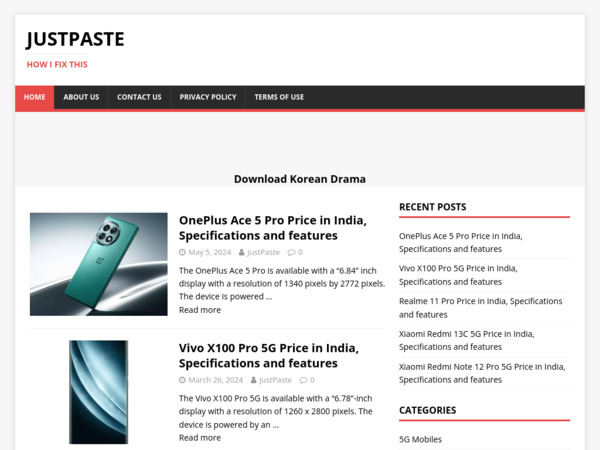Click Read more under Vivo excerpt
This screenshot has height=450, width=600.
pos(200,438)
